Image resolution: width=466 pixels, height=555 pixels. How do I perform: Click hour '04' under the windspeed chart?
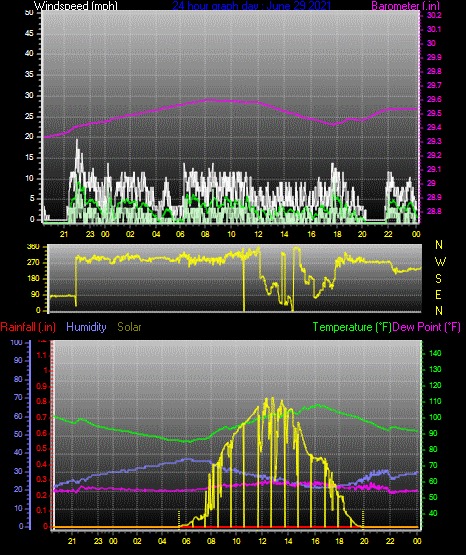(156, 234)
